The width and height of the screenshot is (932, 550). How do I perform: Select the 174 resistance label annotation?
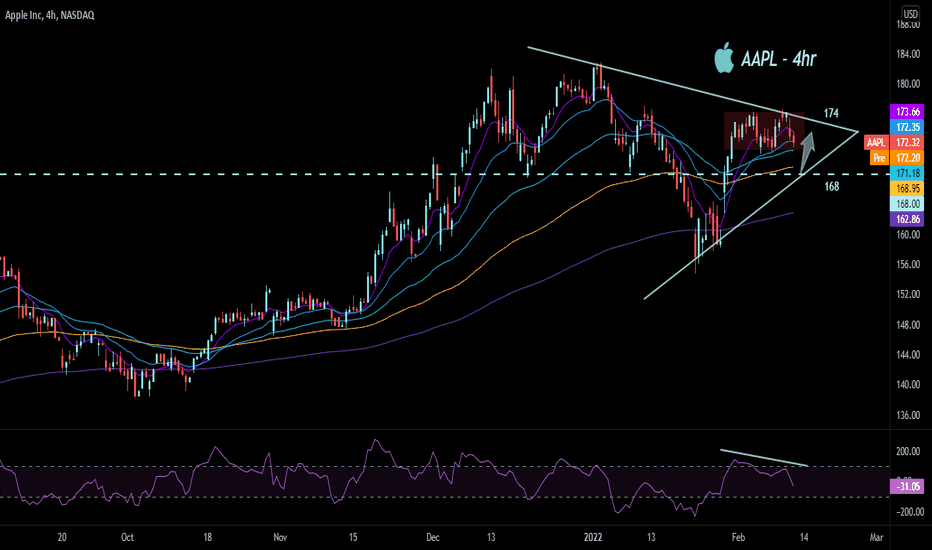pos(831,113)
